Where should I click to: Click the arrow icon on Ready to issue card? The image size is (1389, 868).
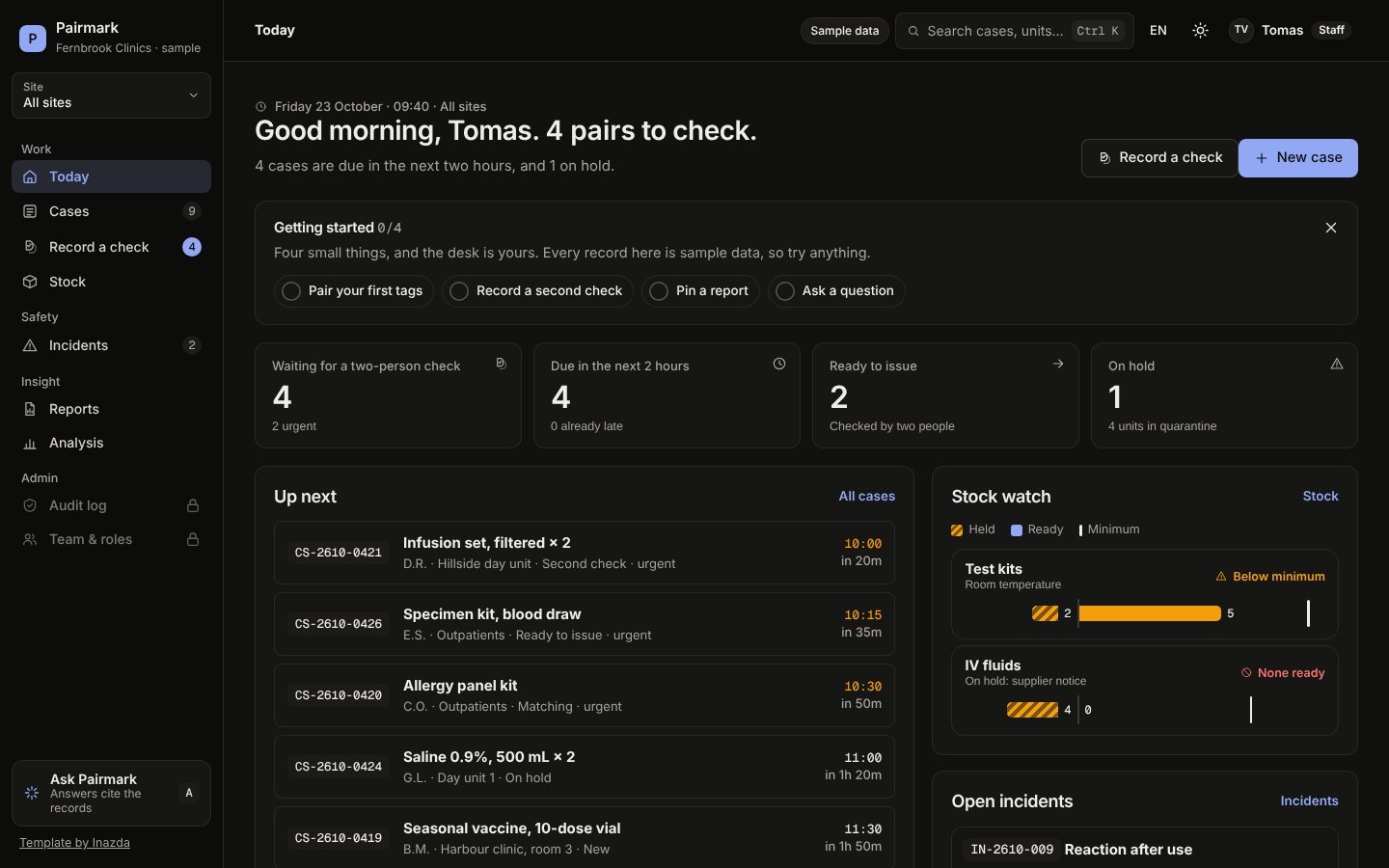pos(1058,364)
